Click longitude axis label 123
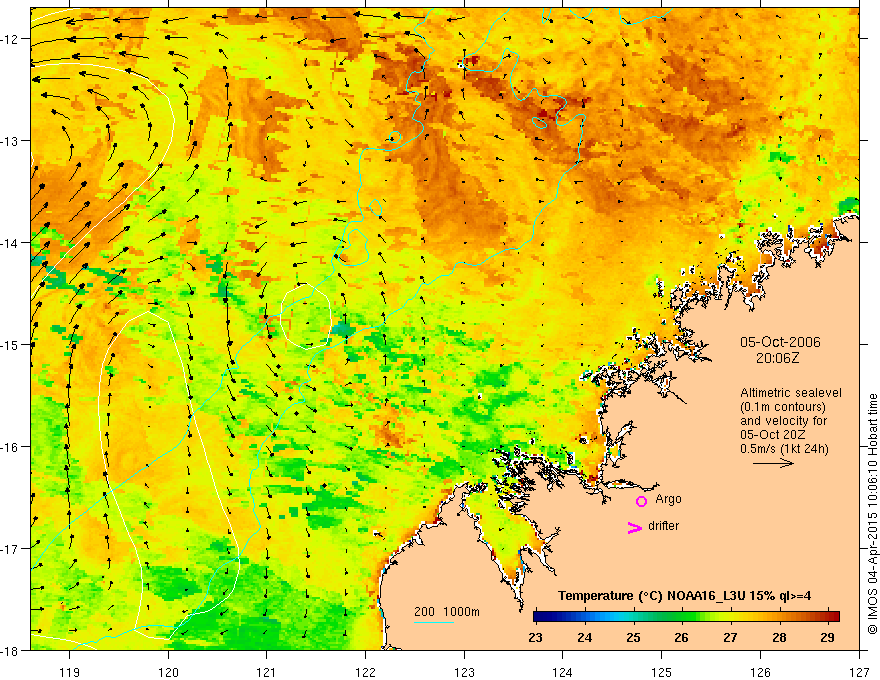Viewport: 880px width, 680px height. point(464,672)
